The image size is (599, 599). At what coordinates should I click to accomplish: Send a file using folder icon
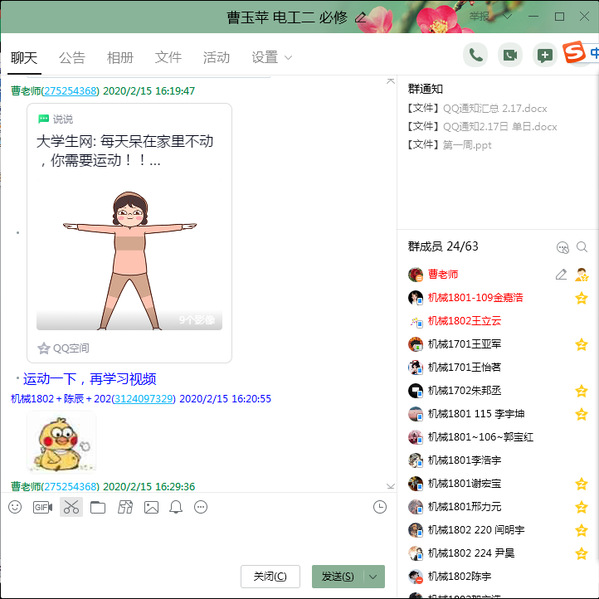point(98,507)
